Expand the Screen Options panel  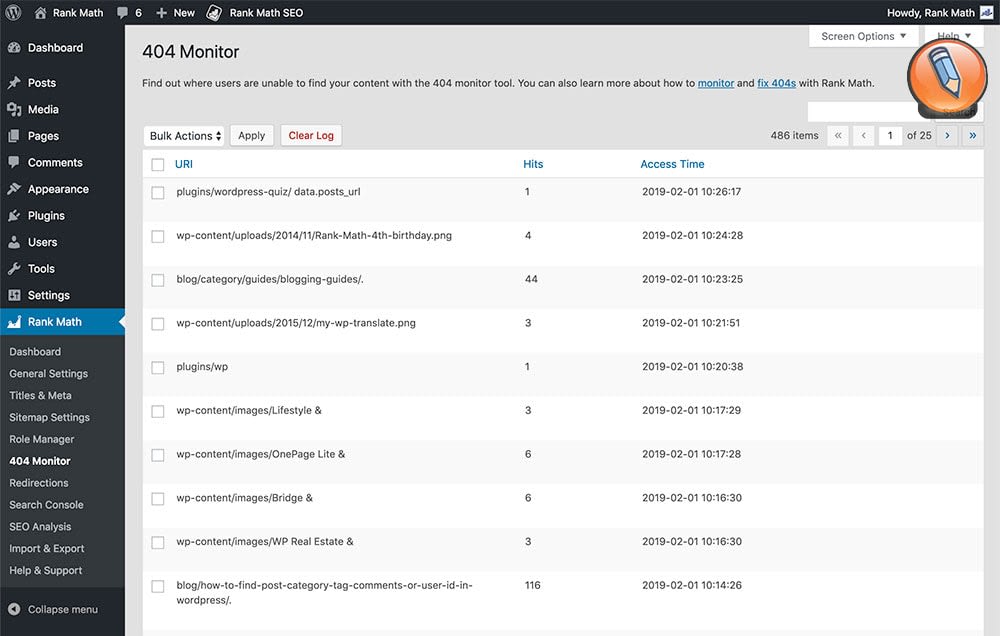click(x=864, y=36)
